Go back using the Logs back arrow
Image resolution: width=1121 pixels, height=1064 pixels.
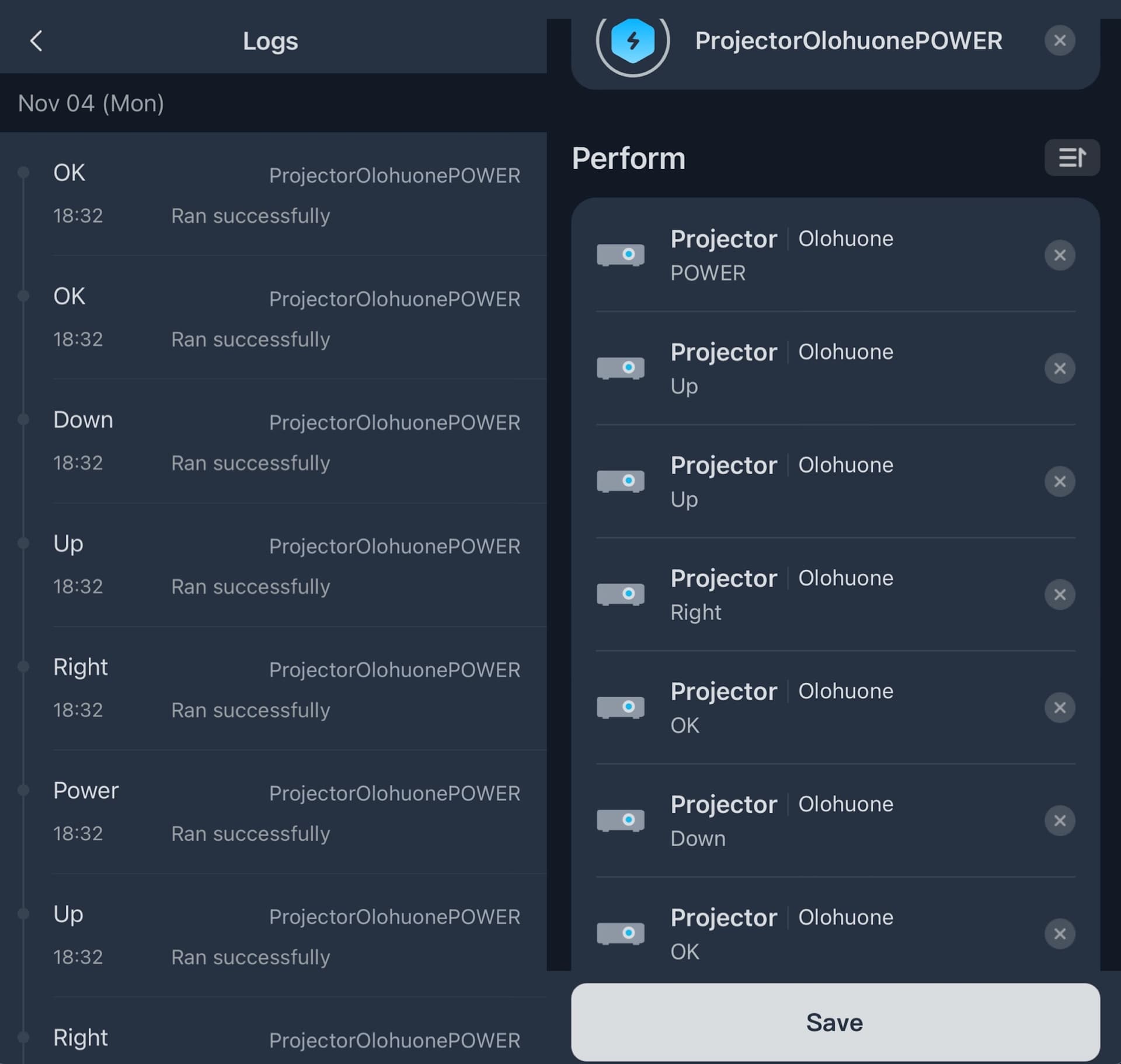36,41
